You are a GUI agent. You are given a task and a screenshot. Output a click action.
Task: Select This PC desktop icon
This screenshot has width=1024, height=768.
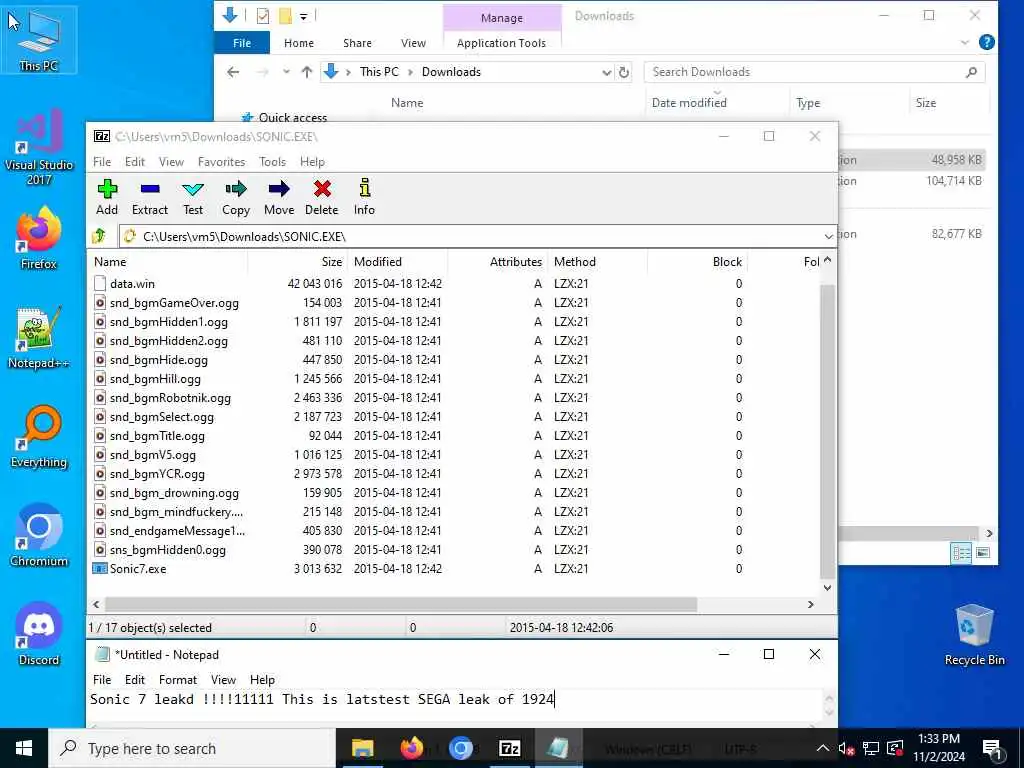coord(39,39)
